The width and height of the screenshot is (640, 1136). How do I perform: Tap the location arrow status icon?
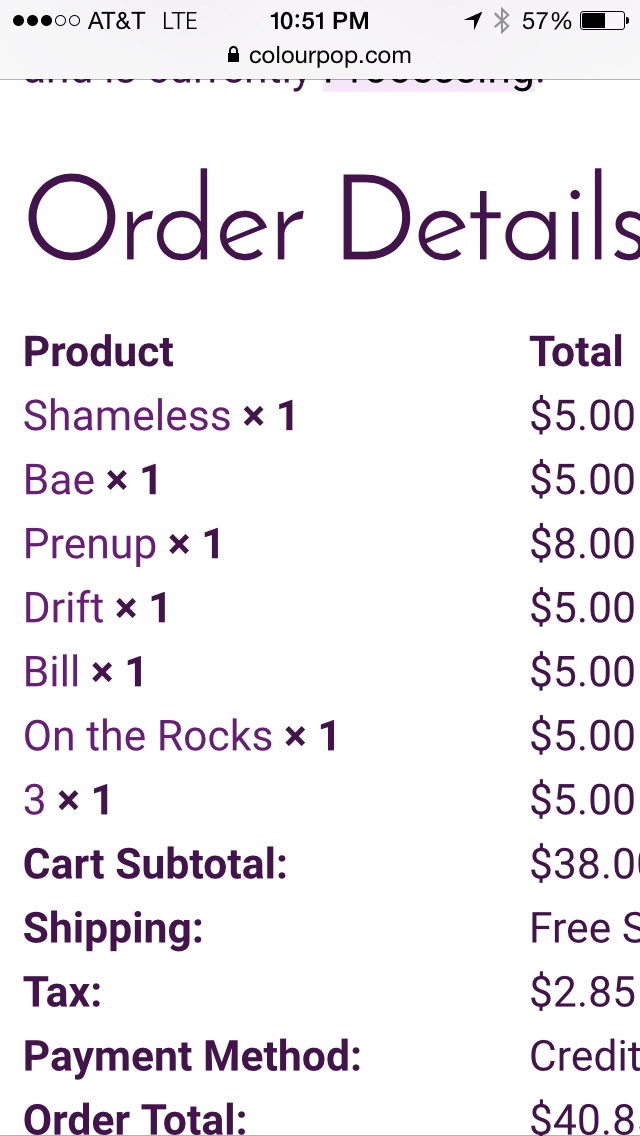point(473,21)
